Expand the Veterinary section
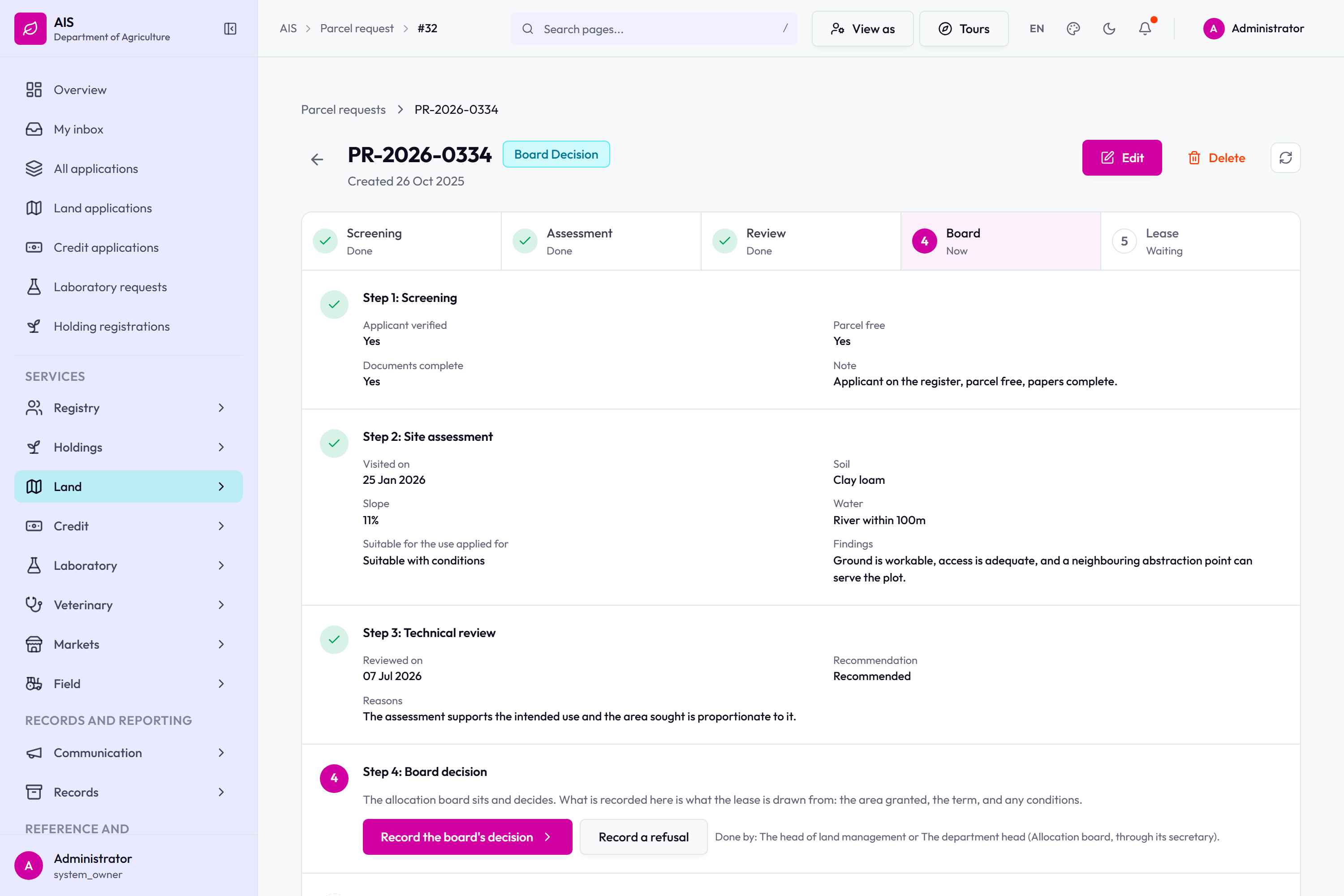 coord(129,604)
